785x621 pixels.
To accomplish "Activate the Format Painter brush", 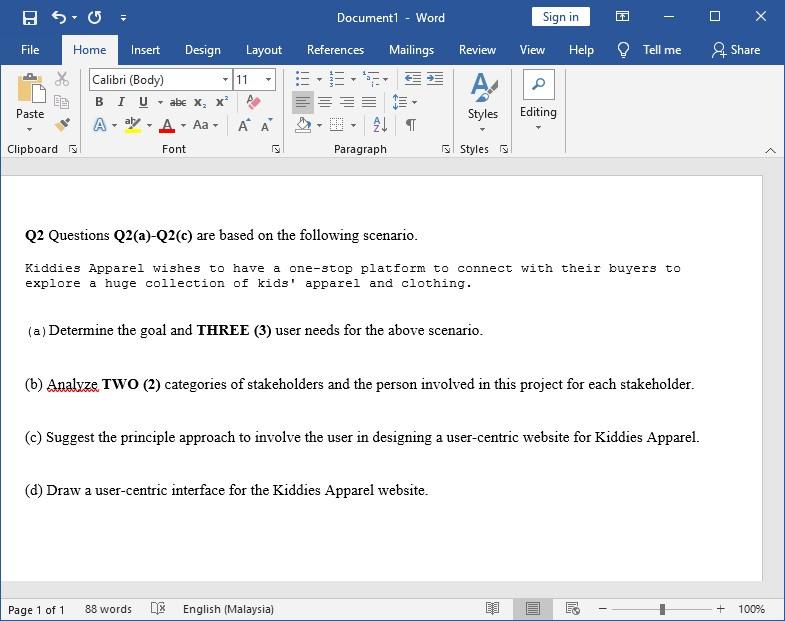I will 62,125.
